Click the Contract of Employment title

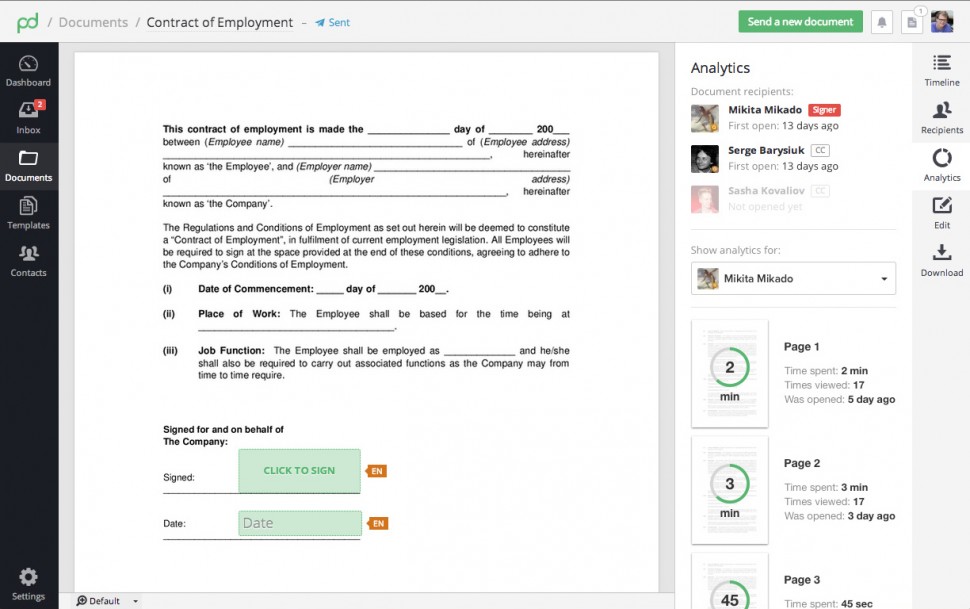click(220, 22)
